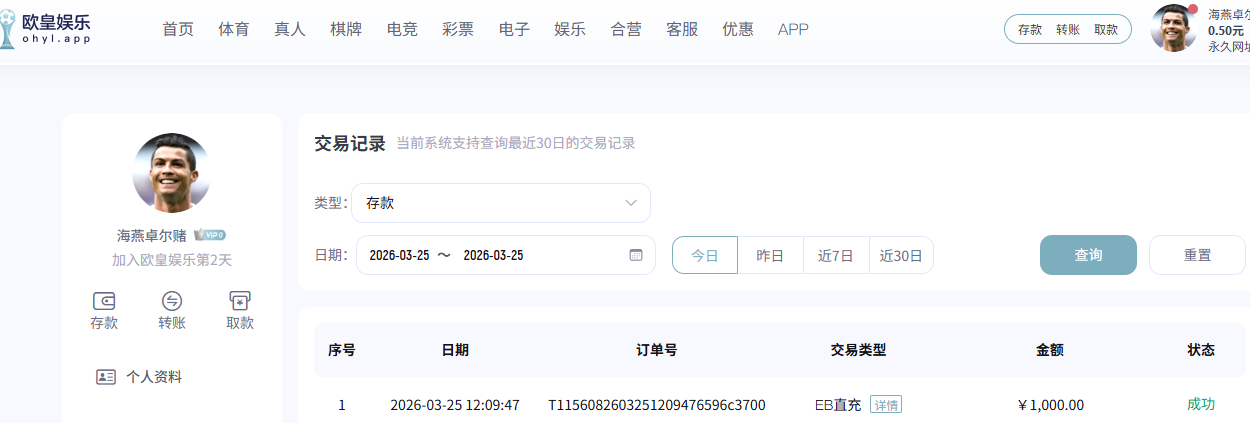This screenshot has height=423, width=1250.
Task: Click the EB直充 transaction type text
Action: (x=838, y=405)
